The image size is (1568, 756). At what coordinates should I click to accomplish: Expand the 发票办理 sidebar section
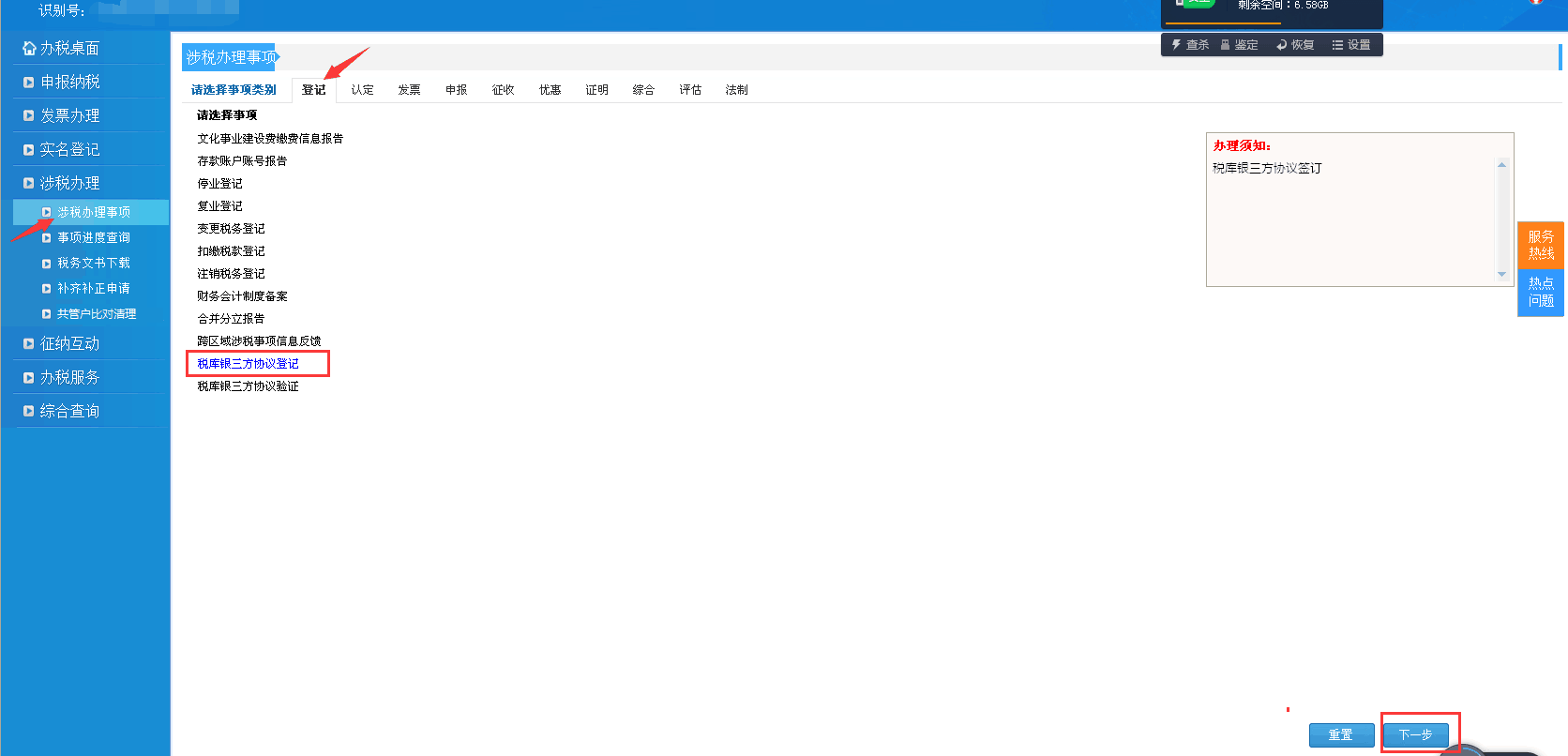pyautogui.click(x=69, y=116)
